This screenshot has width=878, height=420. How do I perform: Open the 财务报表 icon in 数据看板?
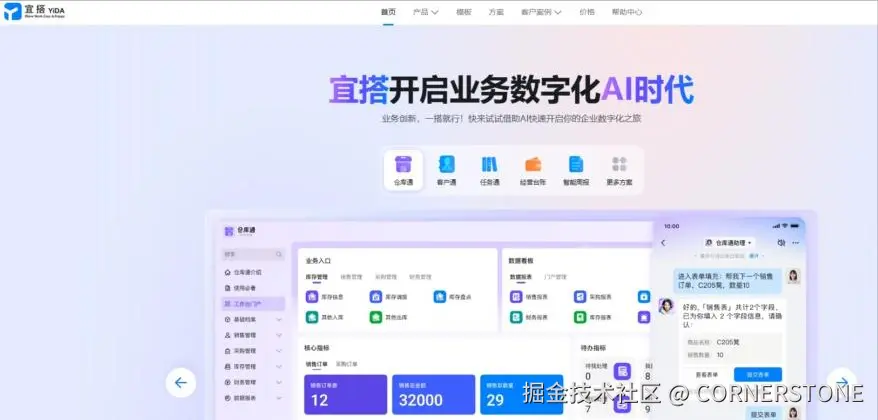pos(516,317)
